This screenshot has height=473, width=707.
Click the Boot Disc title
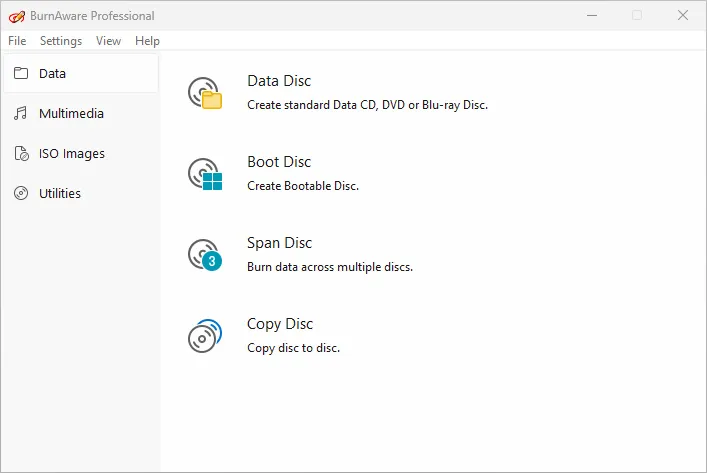click(279, 162)
